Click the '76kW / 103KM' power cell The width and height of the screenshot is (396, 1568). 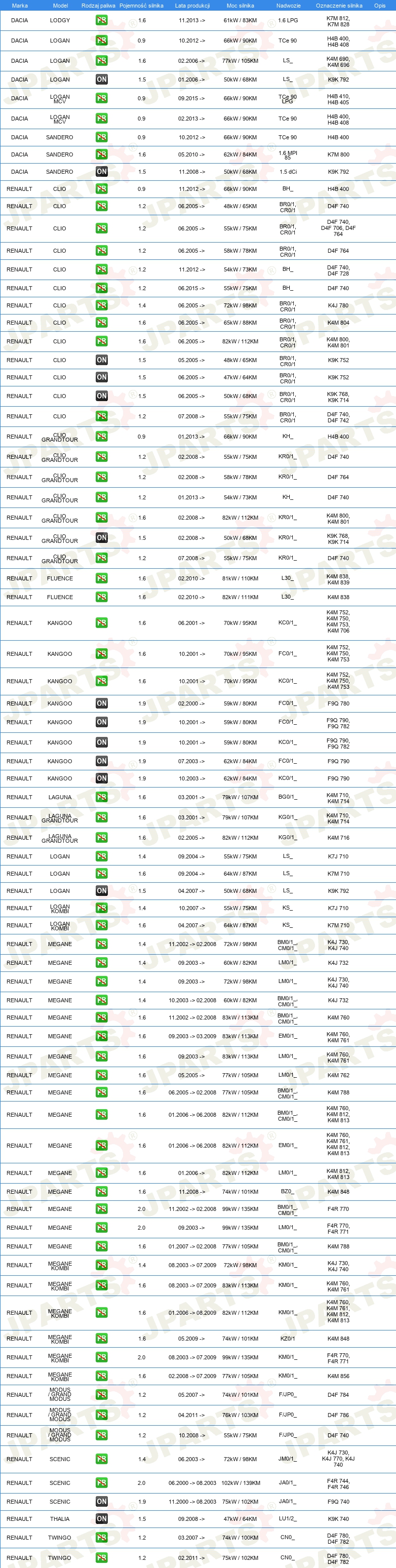click(x=240, y=1415)
